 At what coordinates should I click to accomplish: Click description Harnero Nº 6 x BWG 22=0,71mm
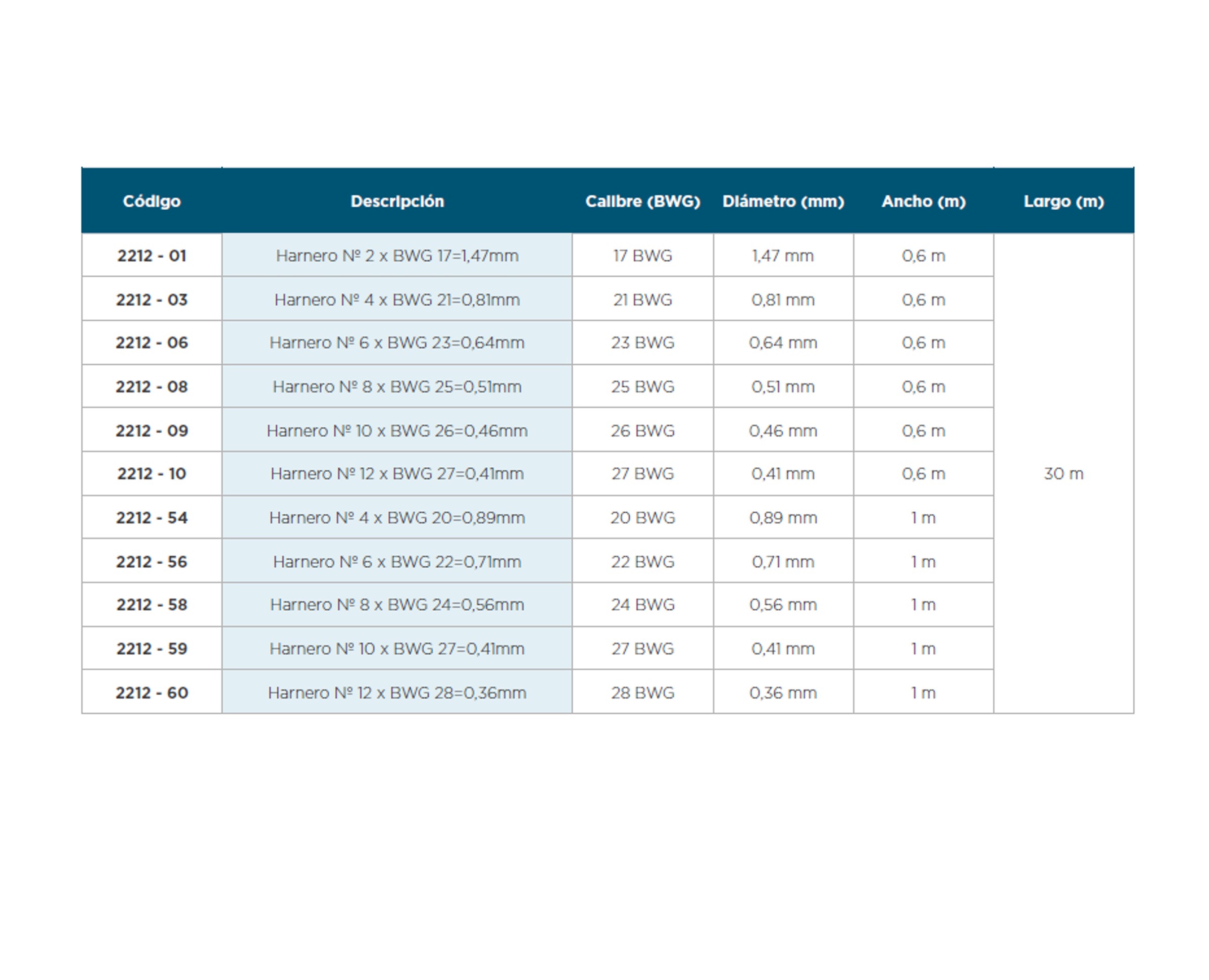click(x=397, y=561)
